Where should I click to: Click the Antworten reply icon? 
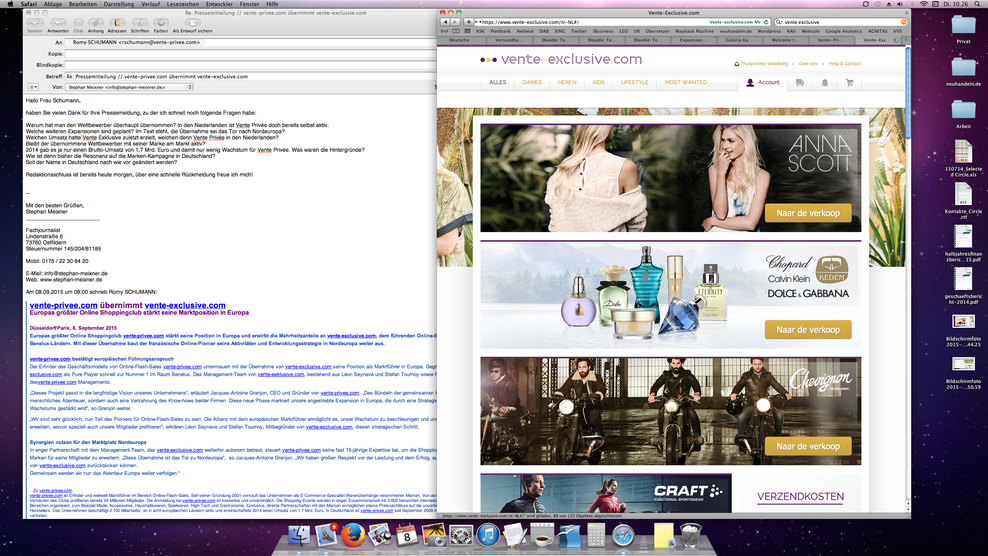pyautogui.click(x=57, y=23)
